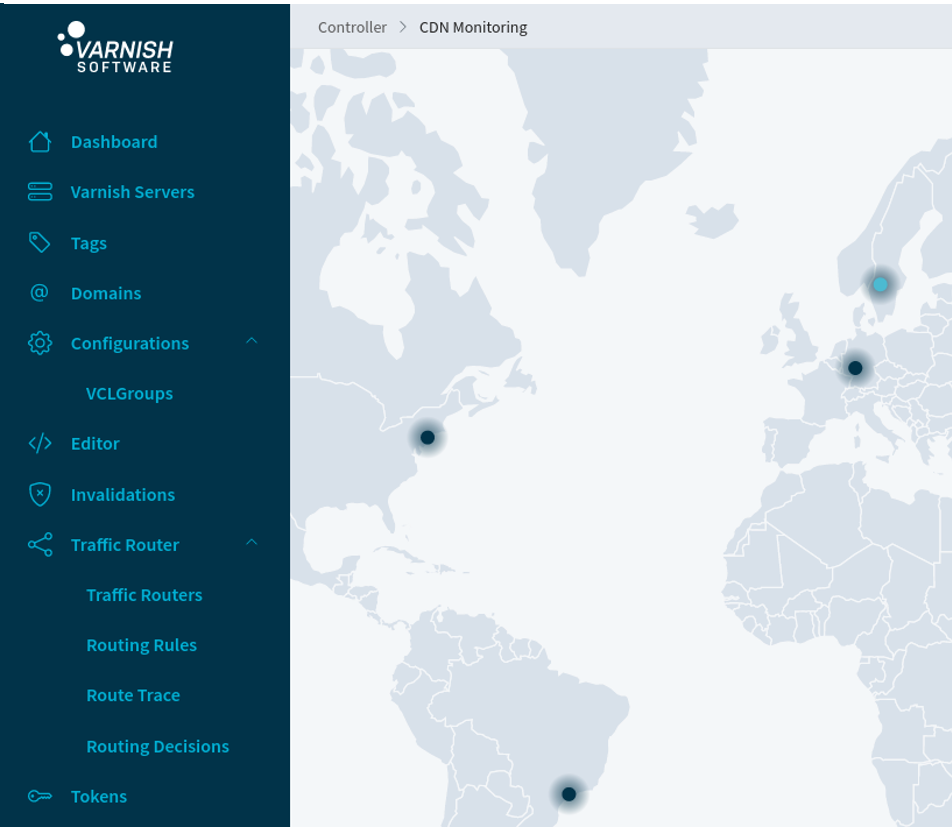Select the light blue Sweden map marker
Image resolution: width=952 pixels, height=827 pixels.
(880, 284)
